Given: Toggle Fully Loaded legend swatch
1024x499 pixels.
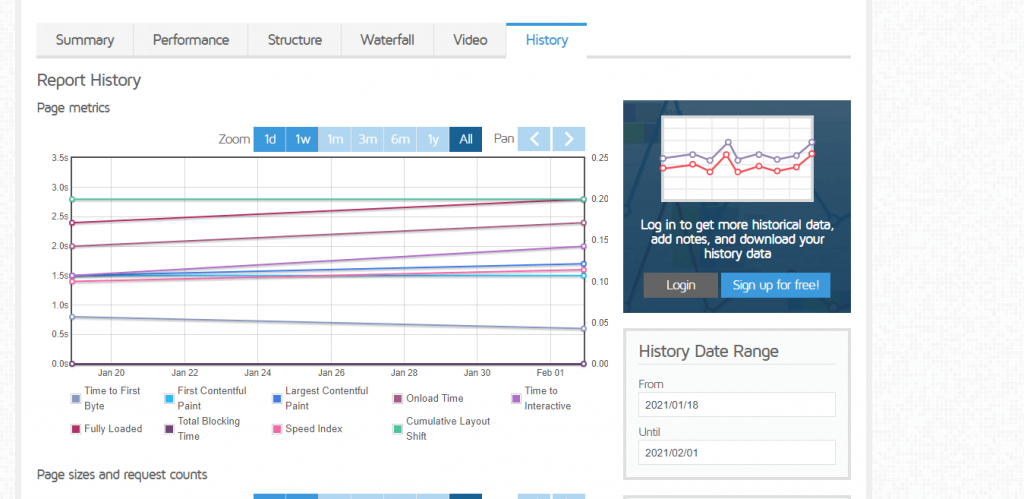Looking at the screenshot, I should pyautogui.click(x=75, y=429).
